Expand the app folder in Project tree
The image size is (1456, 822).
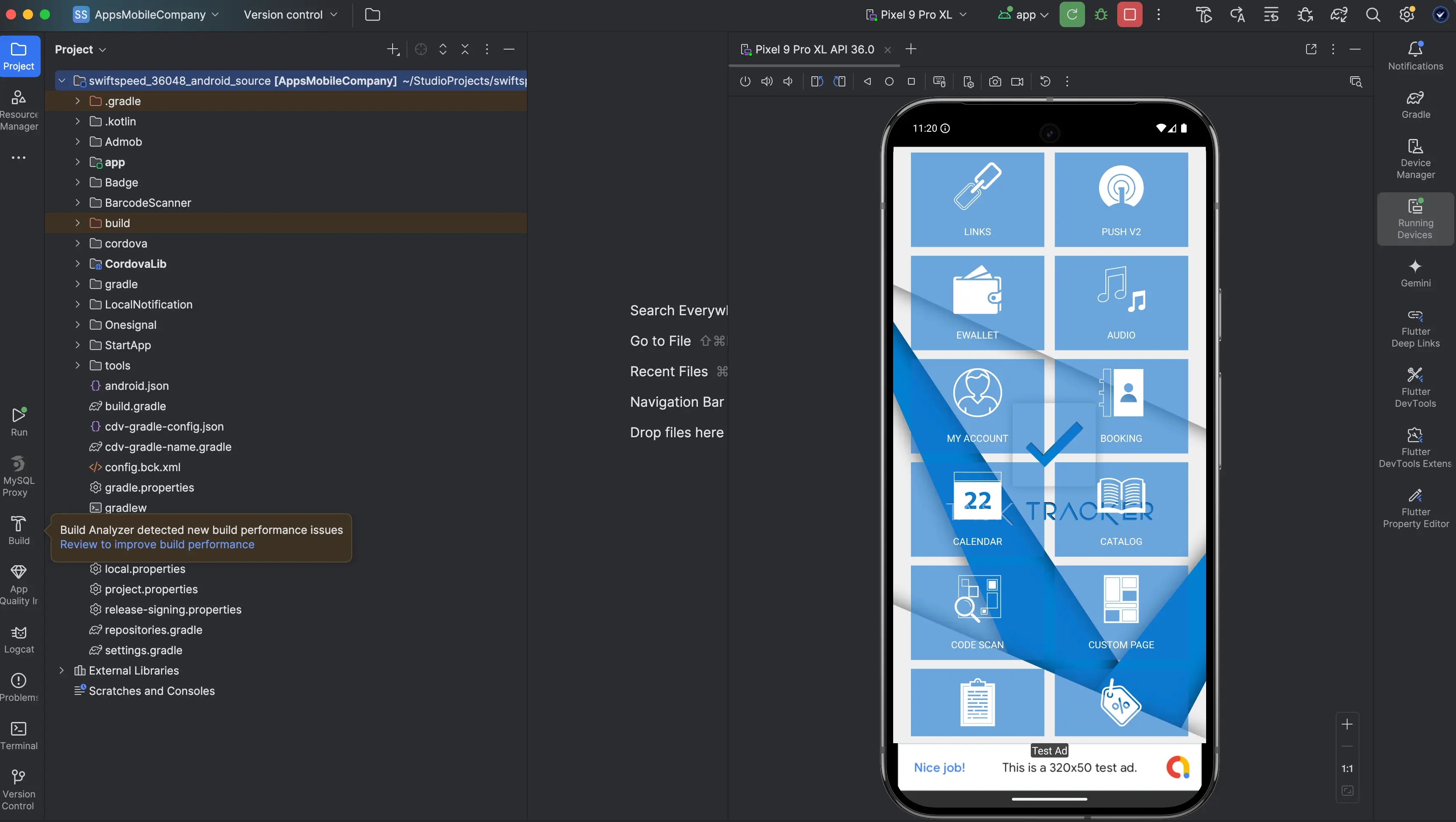(78, 162)
